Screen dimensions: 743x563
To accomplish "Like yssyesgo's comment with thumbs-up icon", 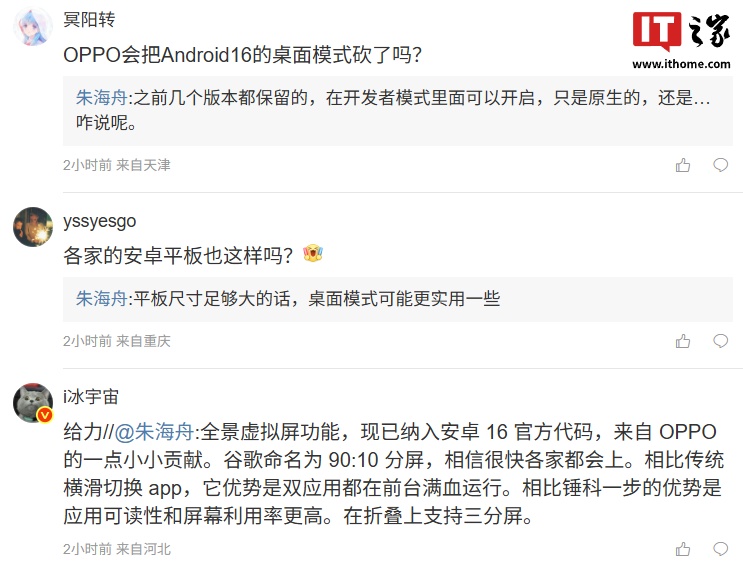I will click(x=683, y=341).
